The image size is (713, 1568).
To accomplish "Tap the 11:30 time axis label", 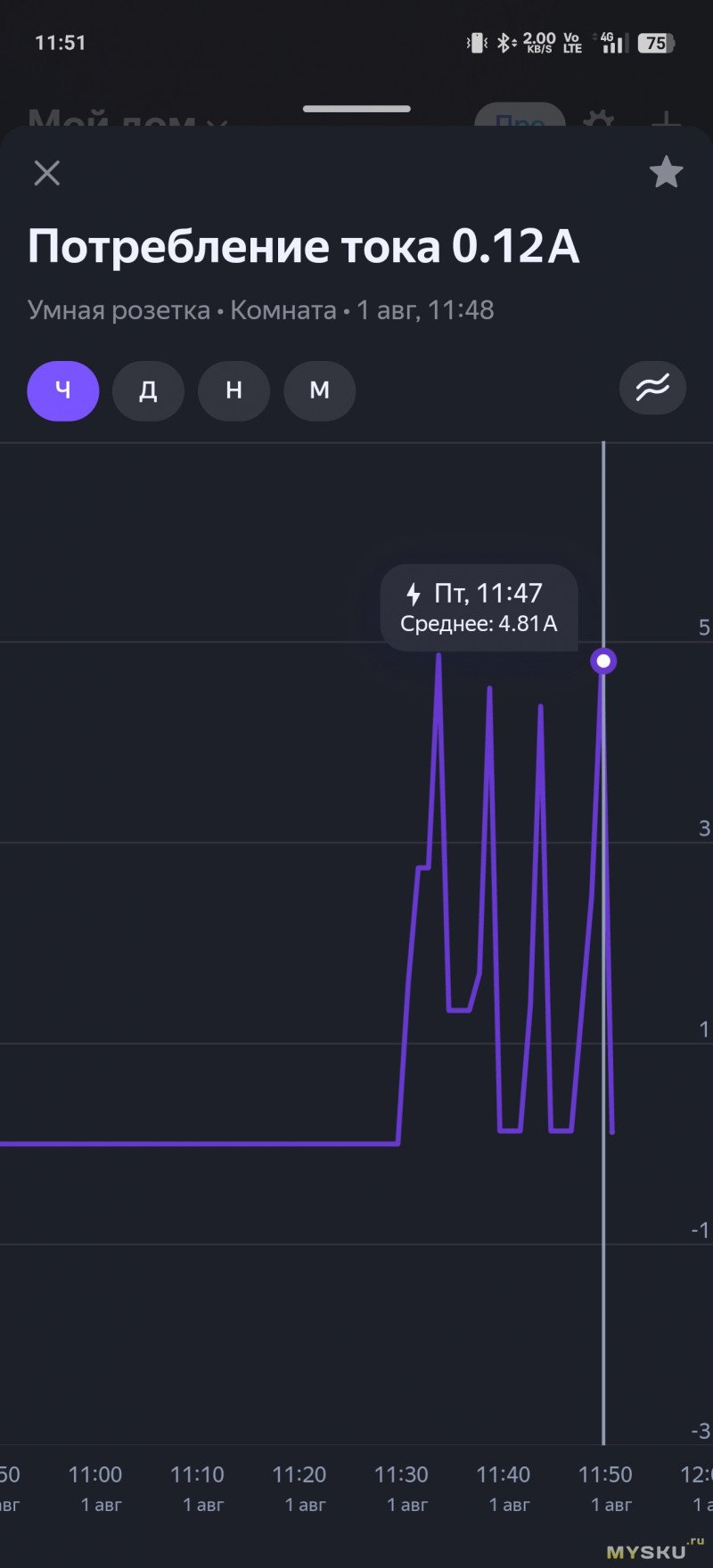I will [401, 1474].
